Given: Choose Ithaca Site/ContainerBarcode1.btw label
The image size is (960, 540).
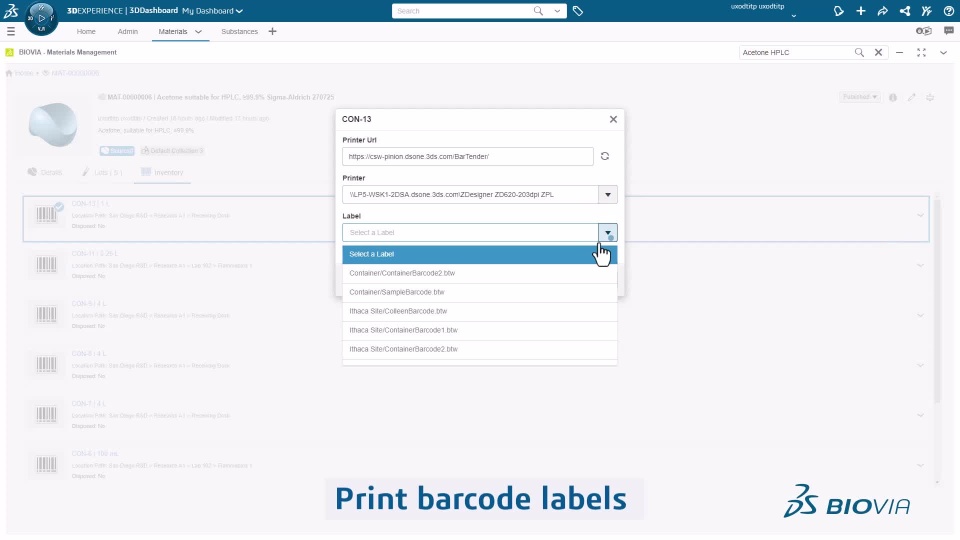Looking at the screenshot, I should click(x=479, y=330).
